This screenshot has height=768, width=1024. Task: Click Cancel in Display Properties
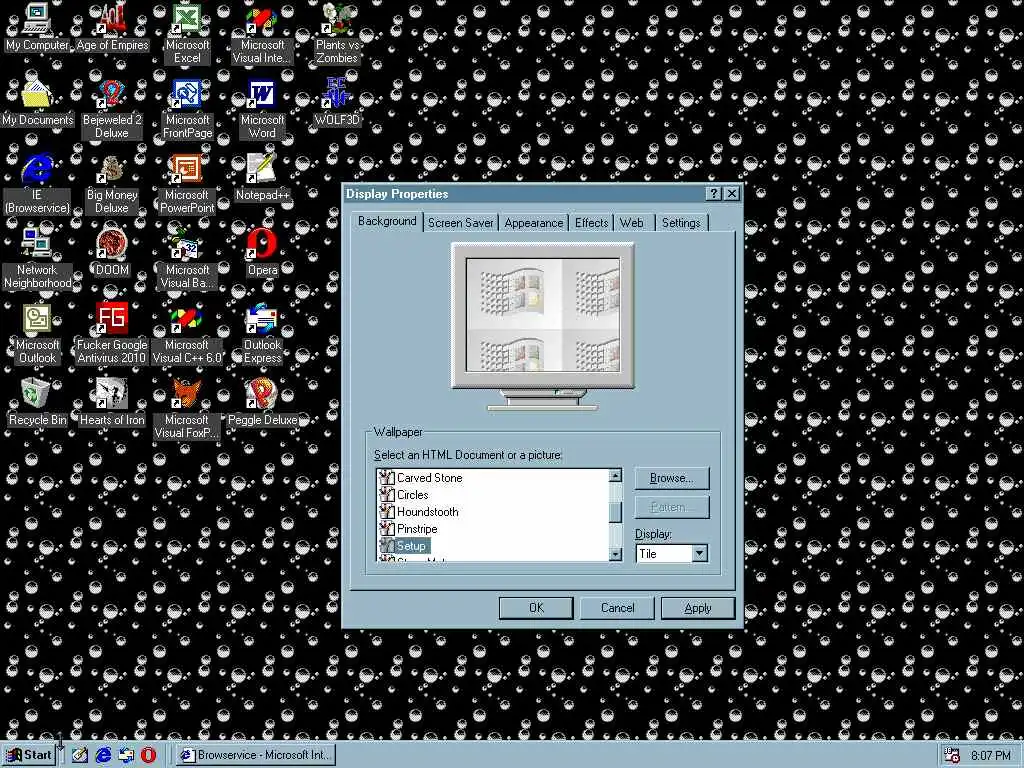617,608
